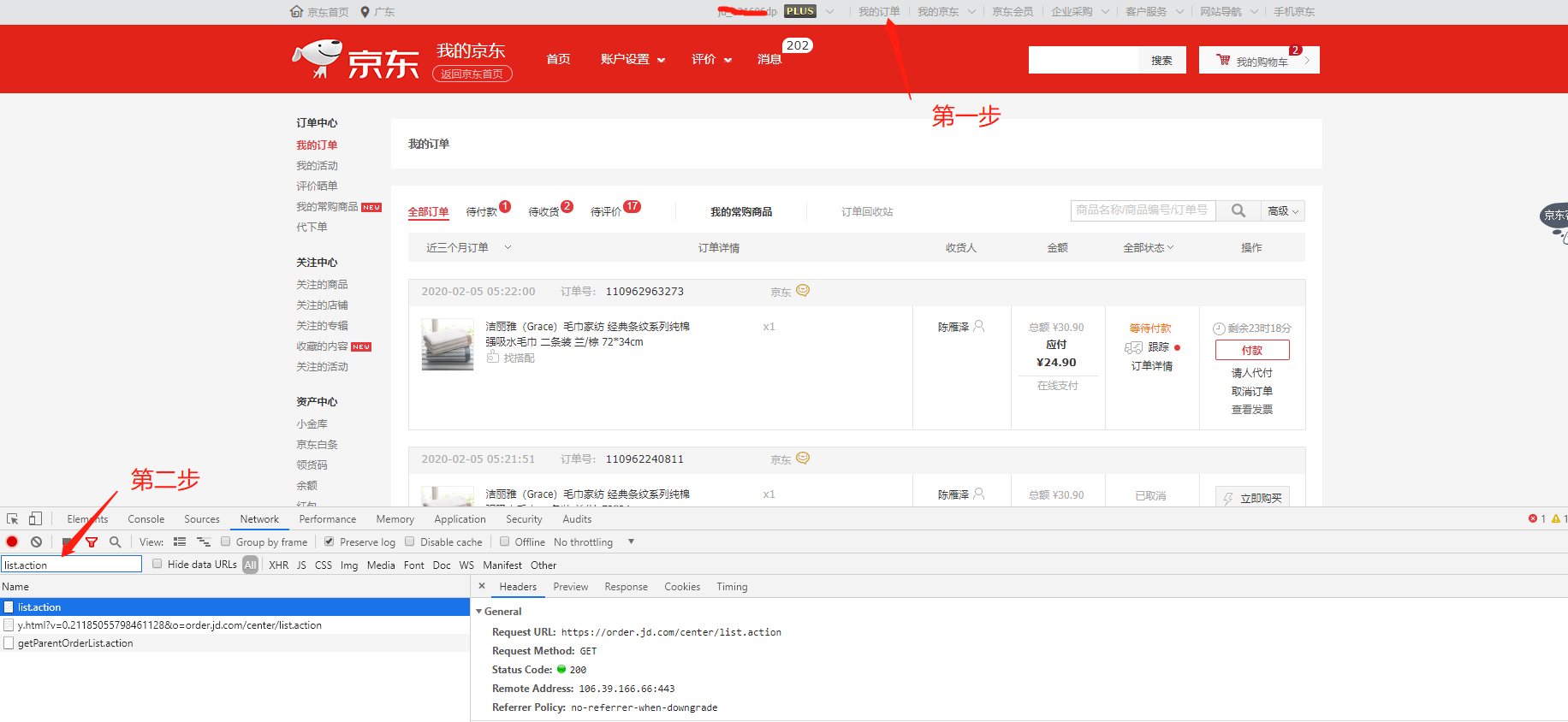The width and height of the screenshot is (1568, 722).
Task: Select the JS request type filter
Action: point(301,565)
